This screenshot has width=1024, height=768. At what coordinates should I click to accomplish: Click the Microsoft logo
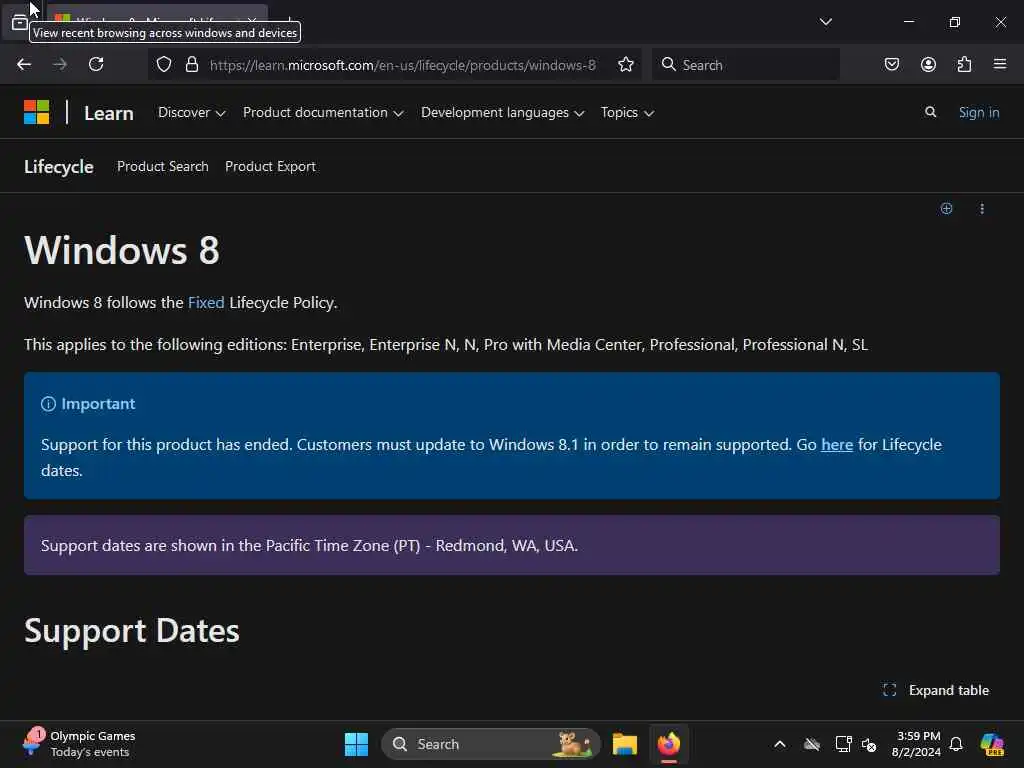click(37, 112)
